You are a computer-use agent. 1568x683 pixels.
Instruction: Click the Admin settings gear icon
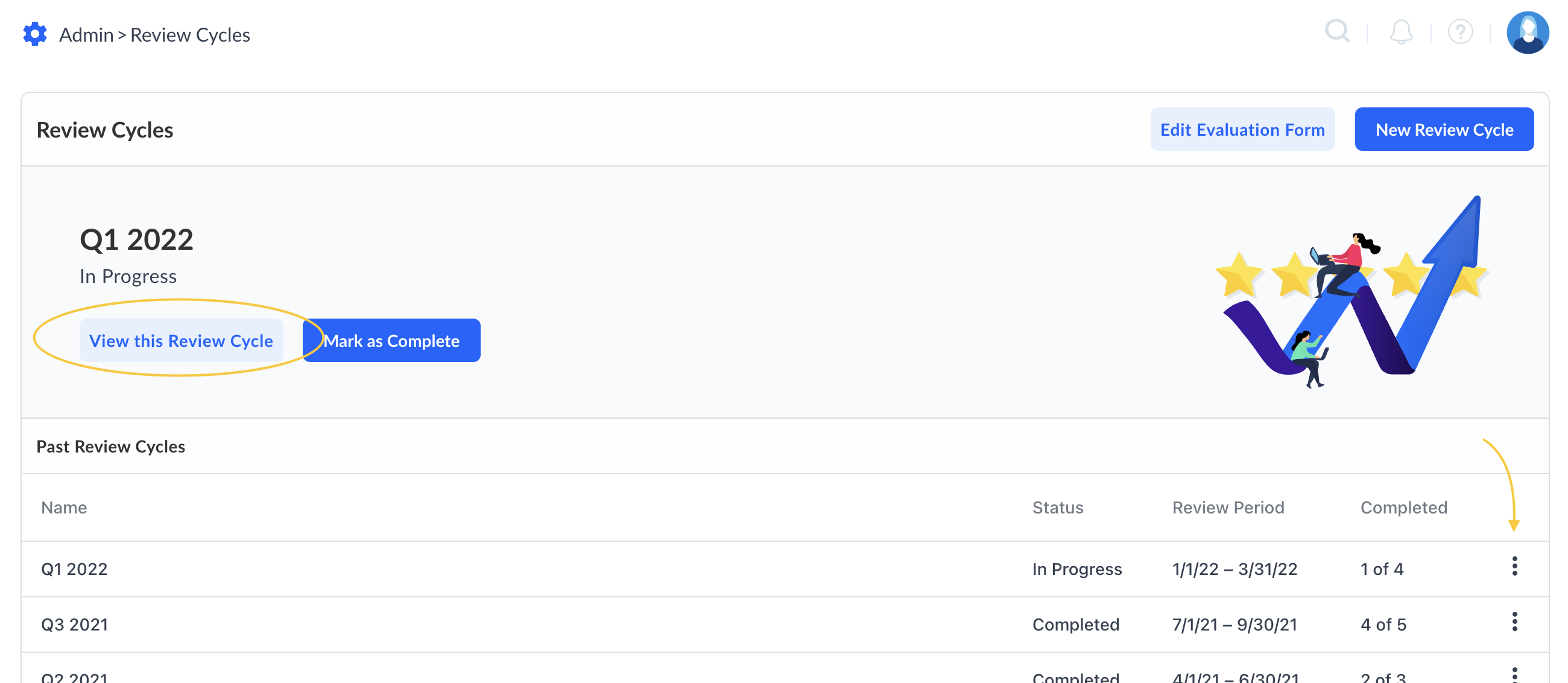(x=35, y=34)
